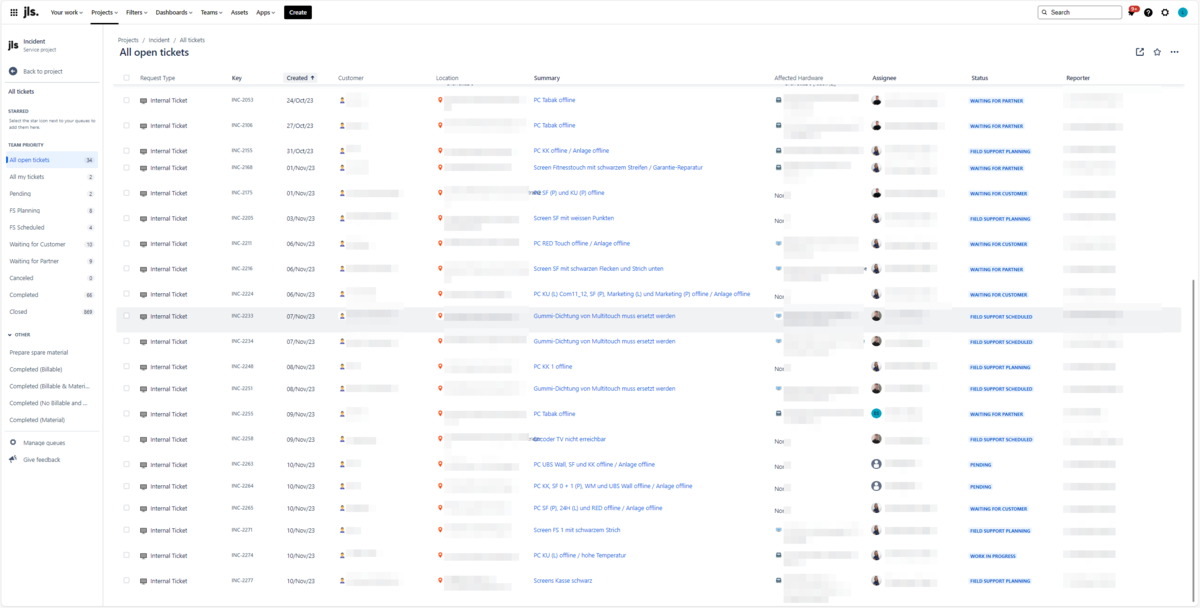Star the All open tickets queue
This screenshot has height=608, width=1200.
1157,52
